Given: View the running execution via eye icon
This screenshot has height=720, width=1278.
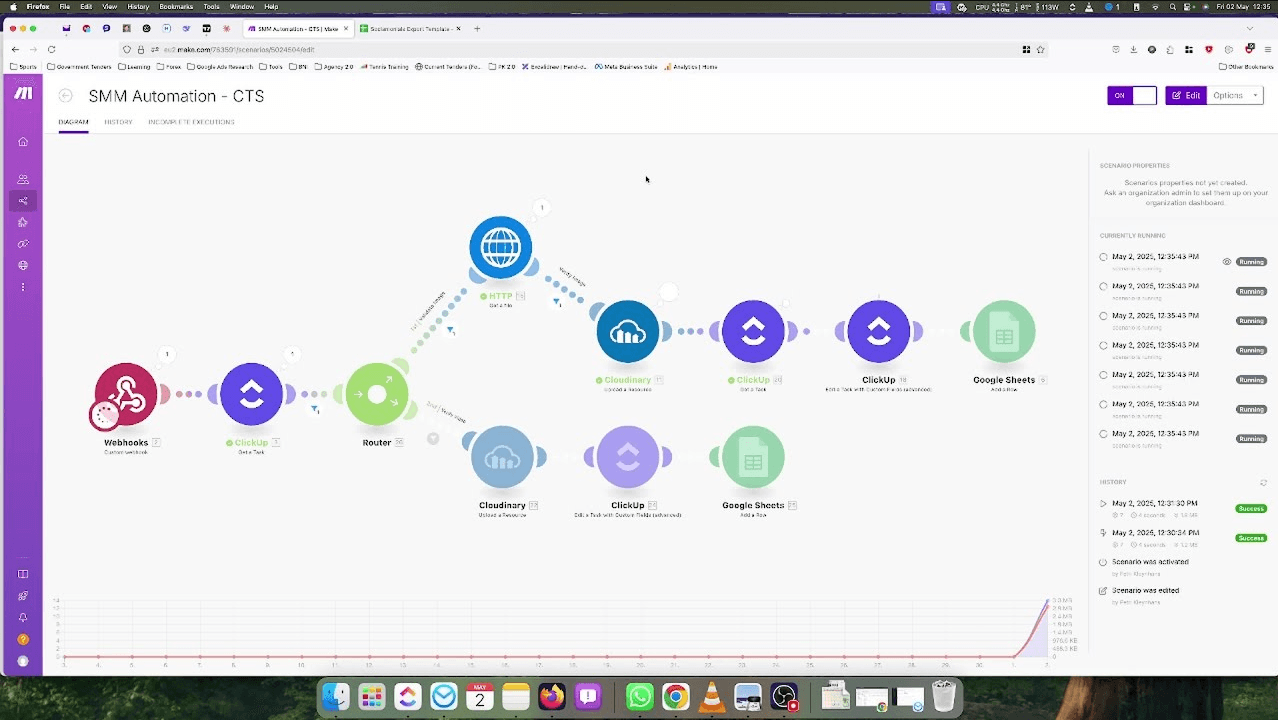Looking at the screenshot, I should click(x=1227, y=262).
